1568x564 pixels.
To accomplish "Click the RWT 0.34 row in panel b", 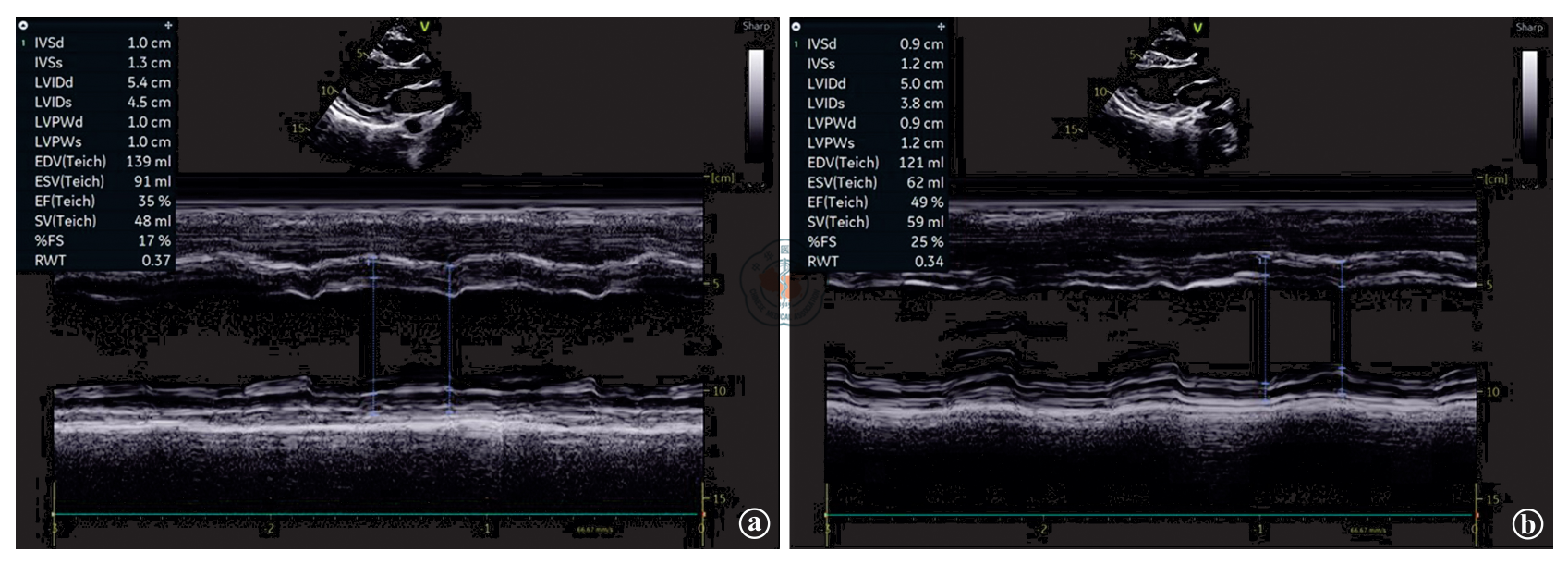I will pyautogui.click(x=874, y=261).
